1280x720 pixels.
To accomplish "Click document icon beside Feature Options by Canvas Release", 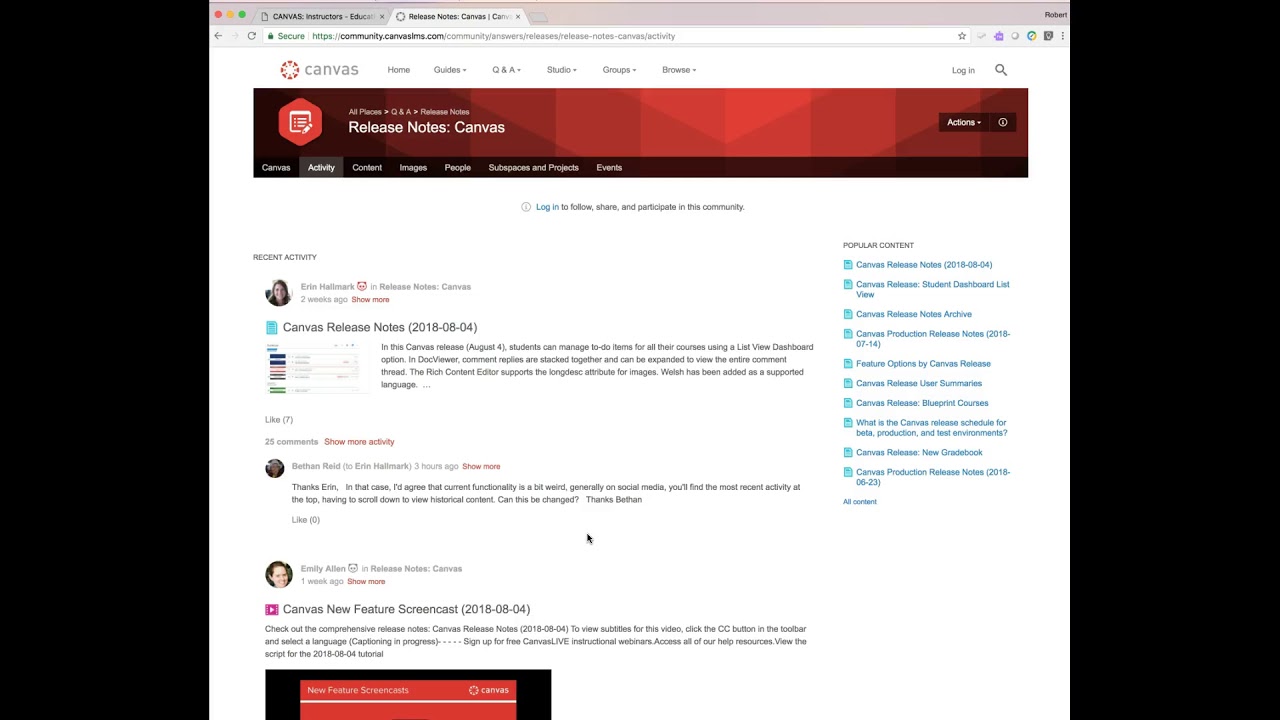I will (848, 364).
